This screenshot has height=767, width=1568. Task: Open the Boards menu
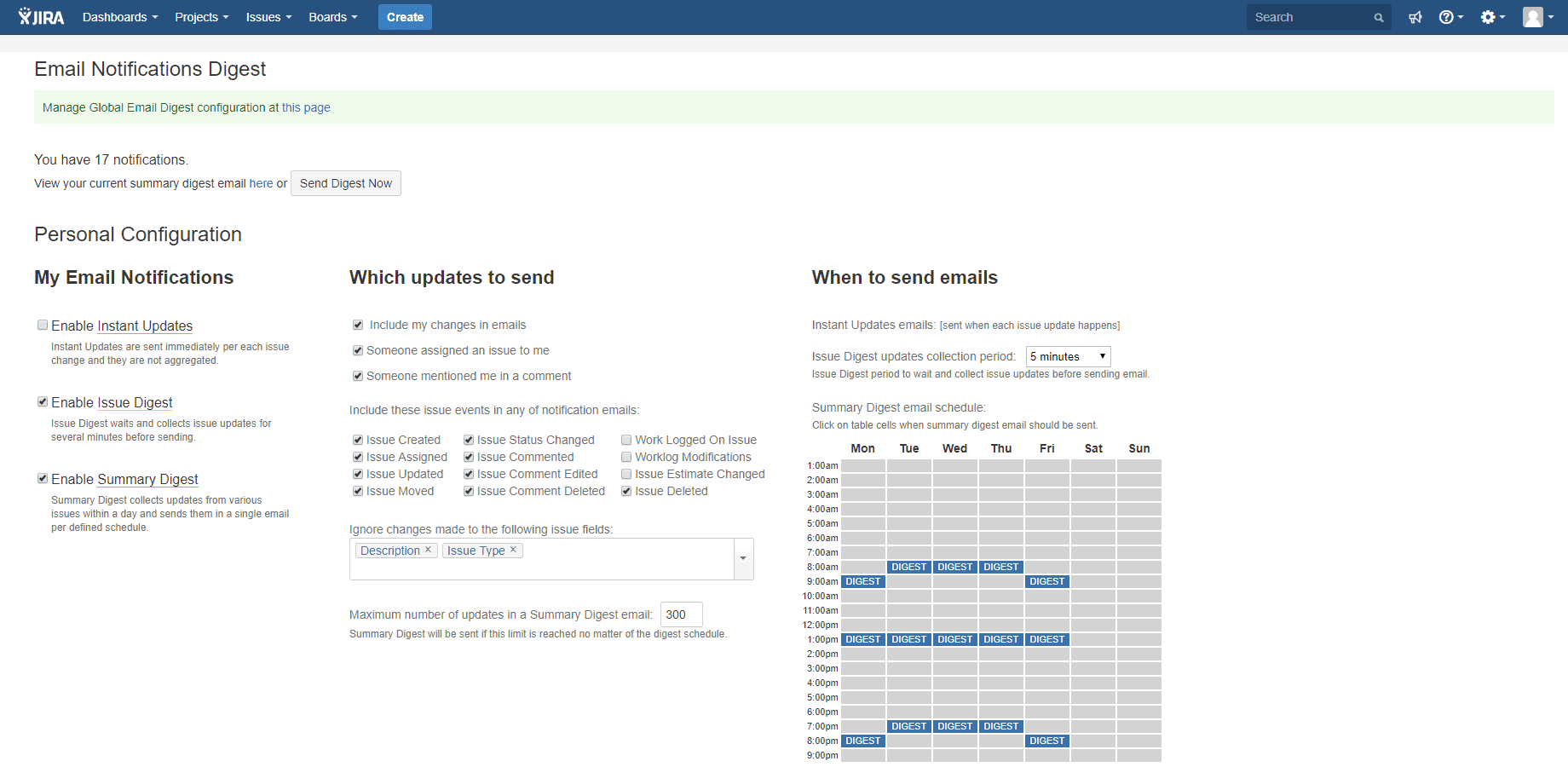coord(331,16)
